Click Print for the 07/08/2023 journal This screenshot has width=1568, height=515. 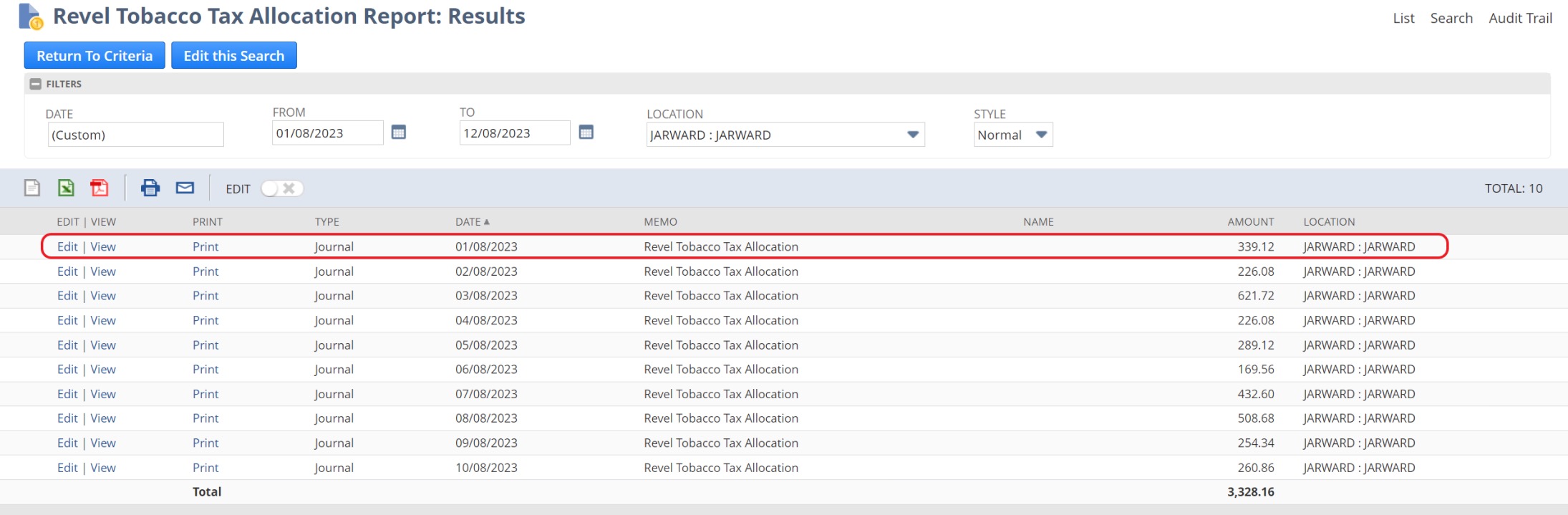[x=205, y=394]
